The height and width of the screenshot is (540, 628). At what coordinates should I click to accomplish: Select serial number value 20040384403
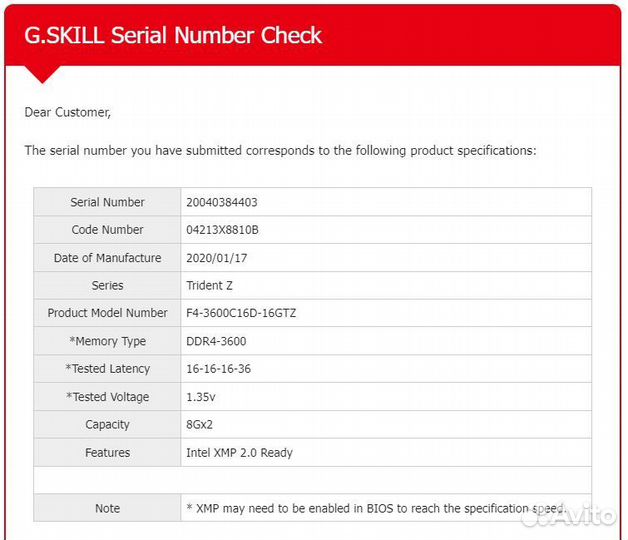click(222, 202)
